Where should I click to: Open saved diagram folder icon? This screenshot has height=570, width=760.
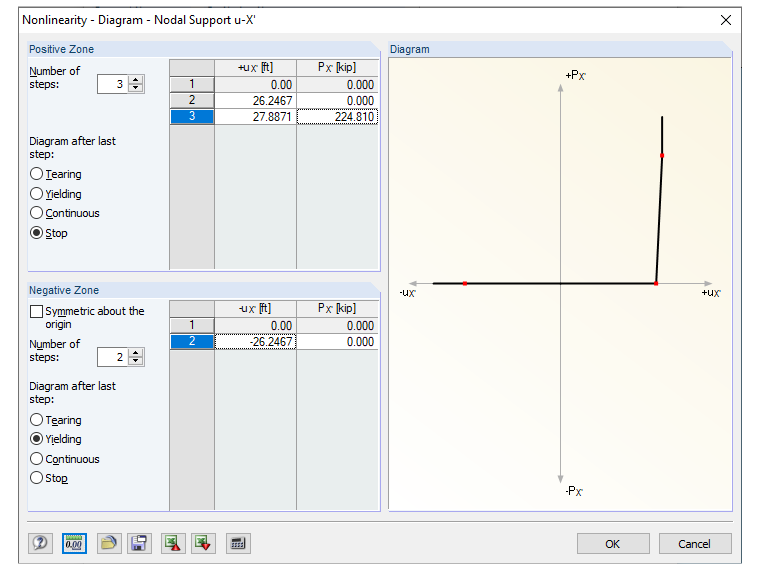click(109, 543)
